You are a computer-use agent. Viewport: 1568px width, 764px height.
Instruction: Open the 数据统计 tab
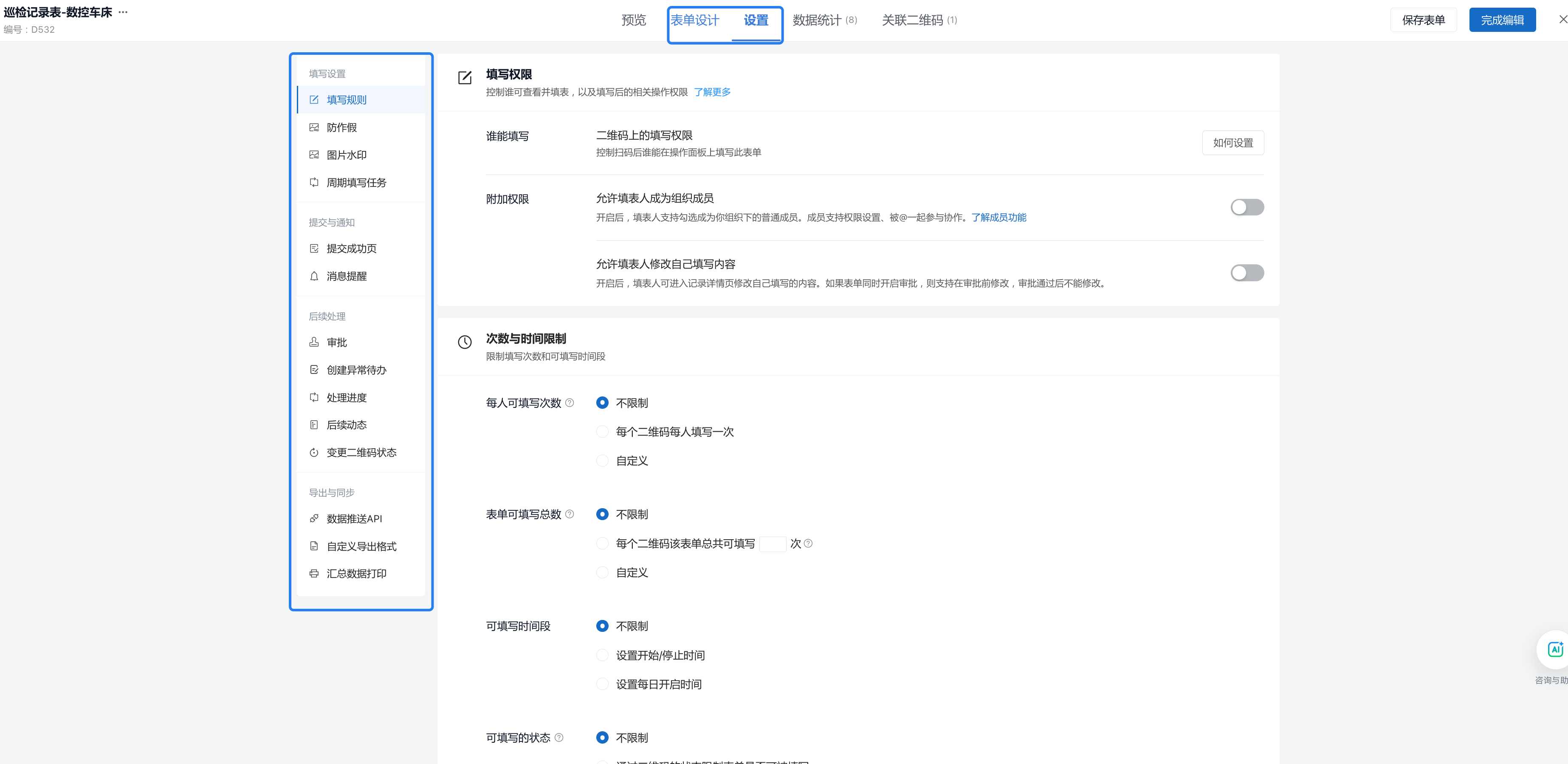point(825,20)
